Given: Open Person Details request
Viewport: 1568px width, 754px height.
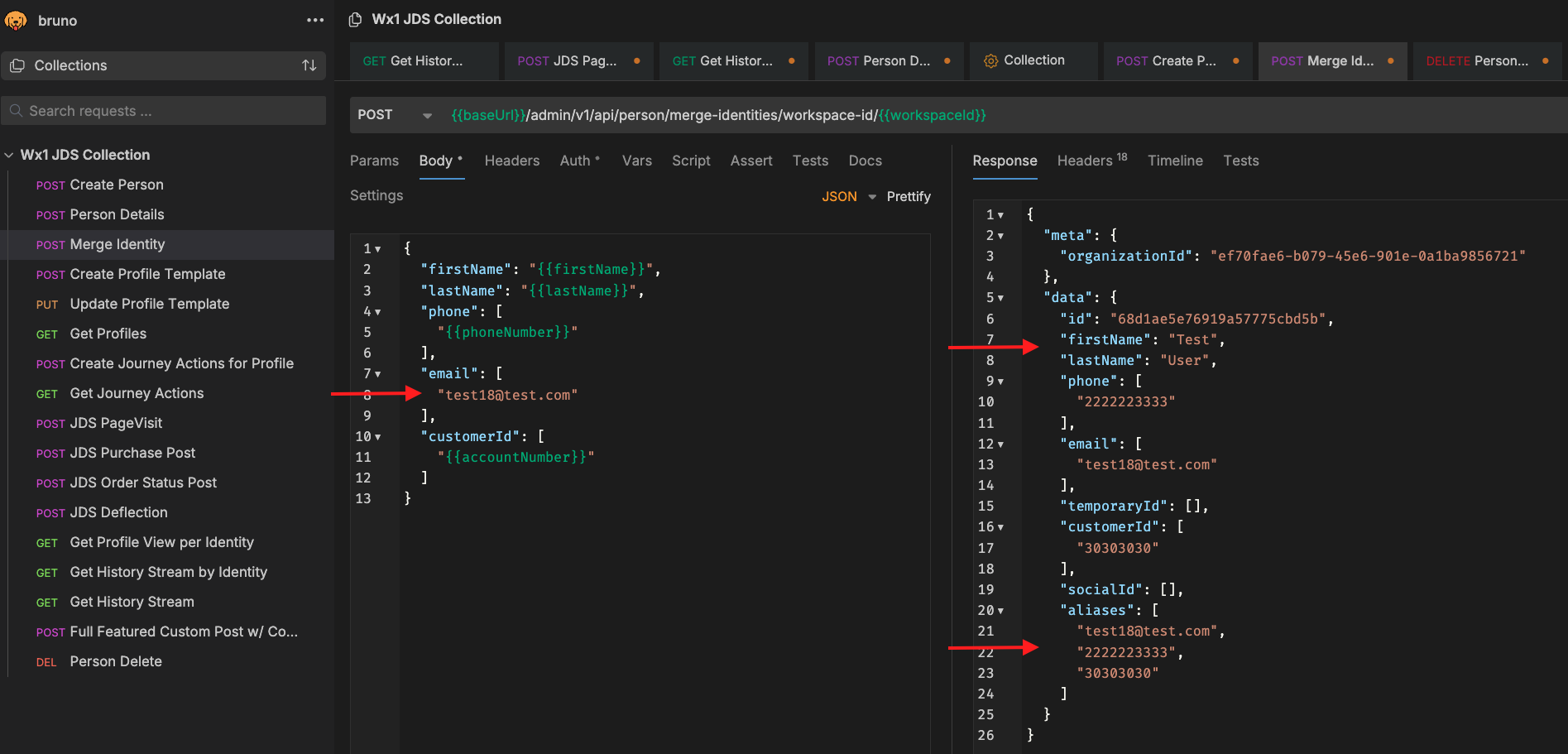Looking at the screenshot, I should coord(168,214).
